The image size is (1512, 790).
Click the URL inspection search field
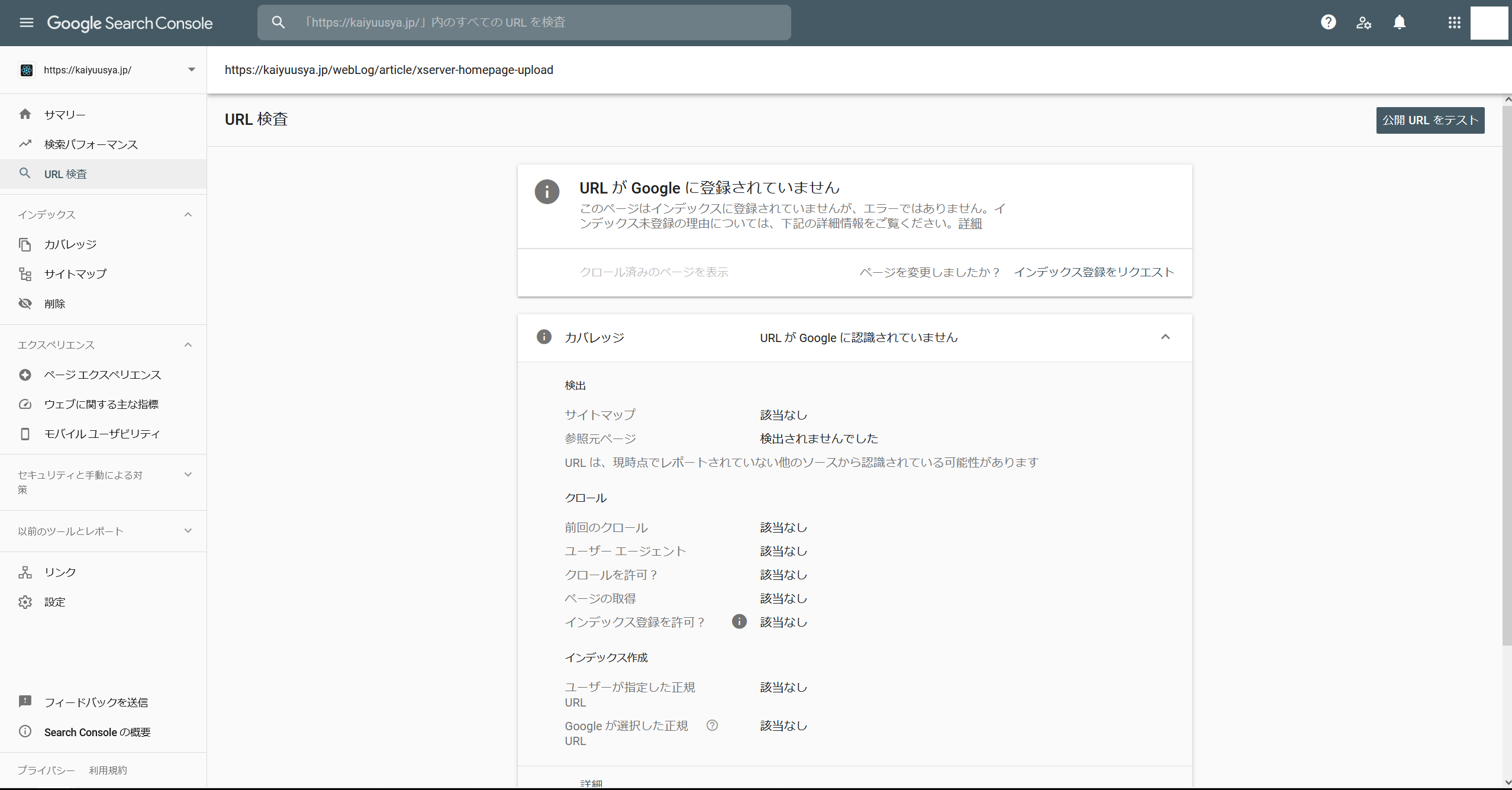coord(524,22)
